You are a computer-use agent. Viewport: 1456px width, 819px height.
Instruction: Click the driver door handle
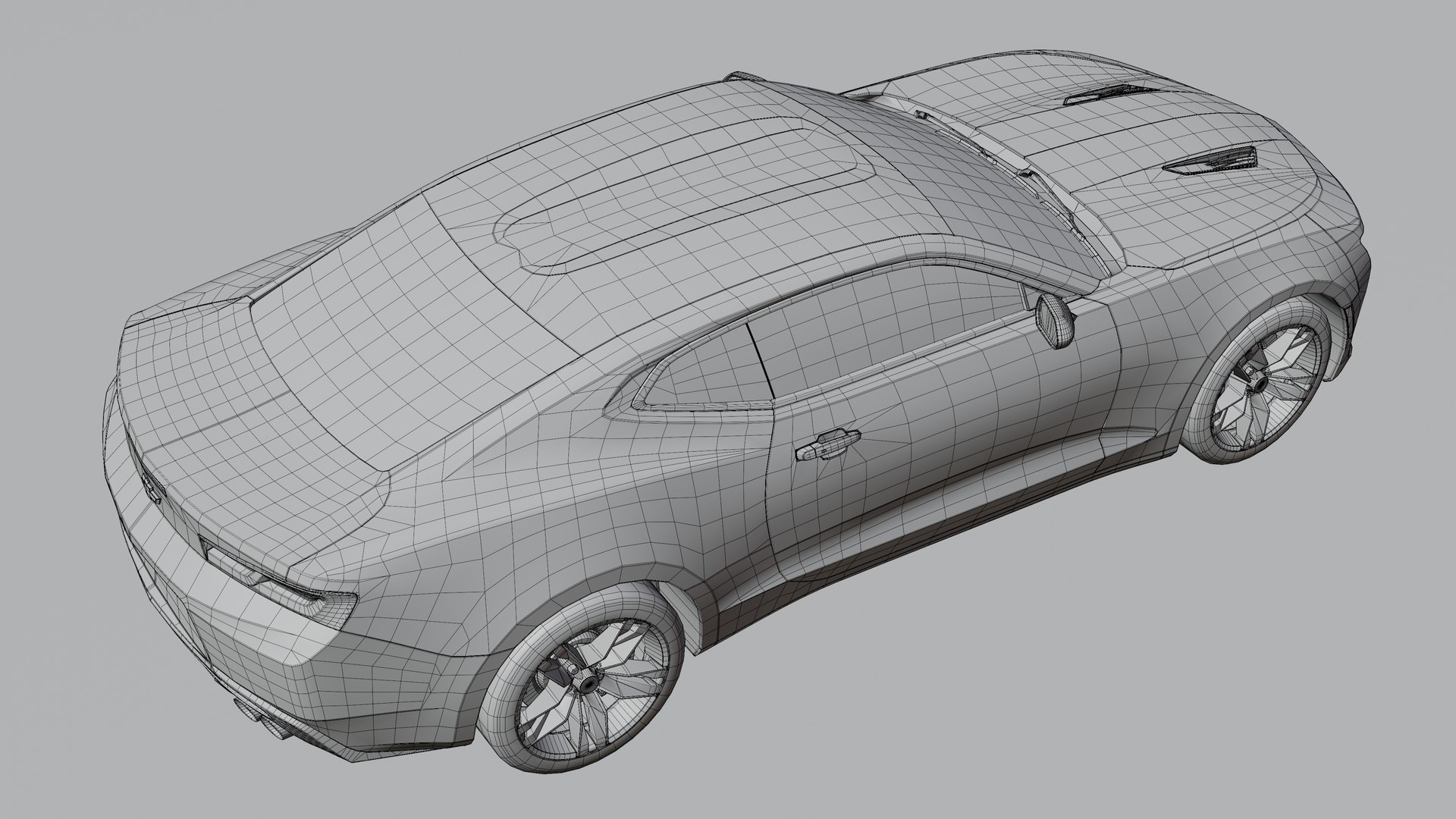coord(827,444)
